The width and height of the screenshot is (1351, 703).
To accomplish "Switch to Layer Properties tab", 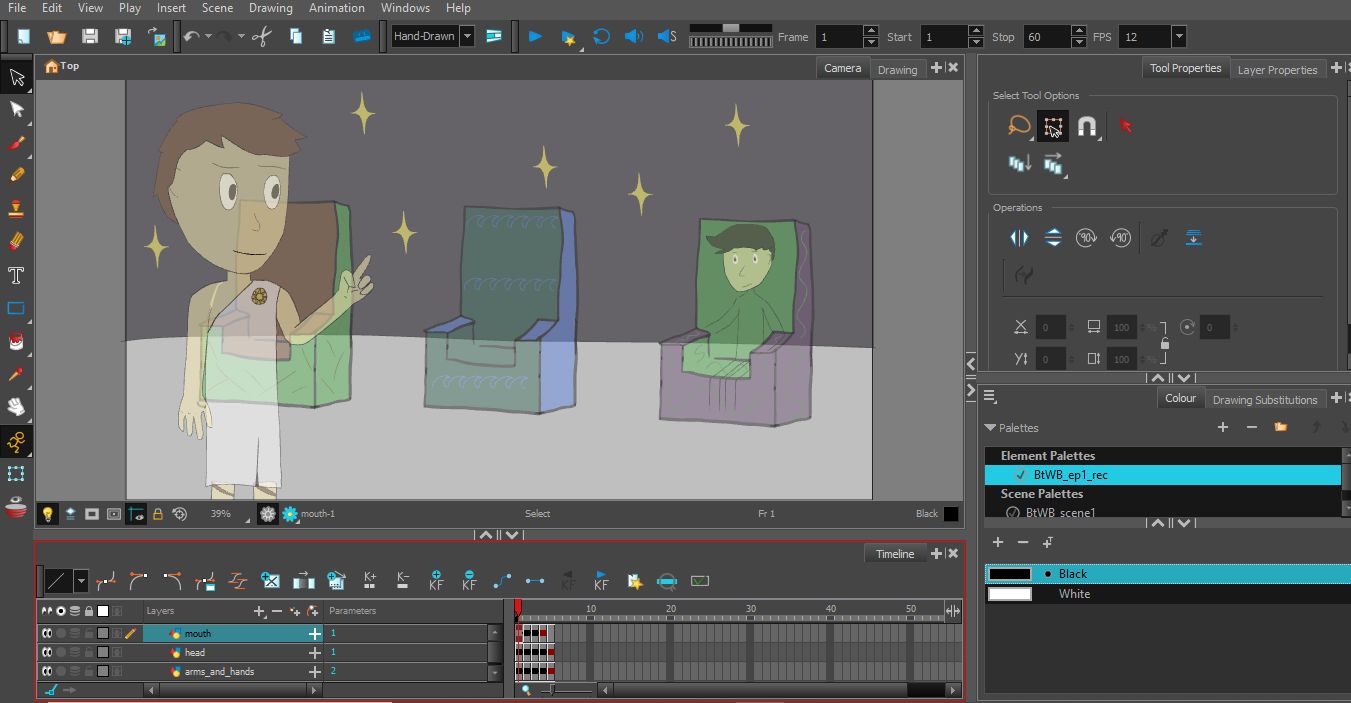I will (1277, 69).
